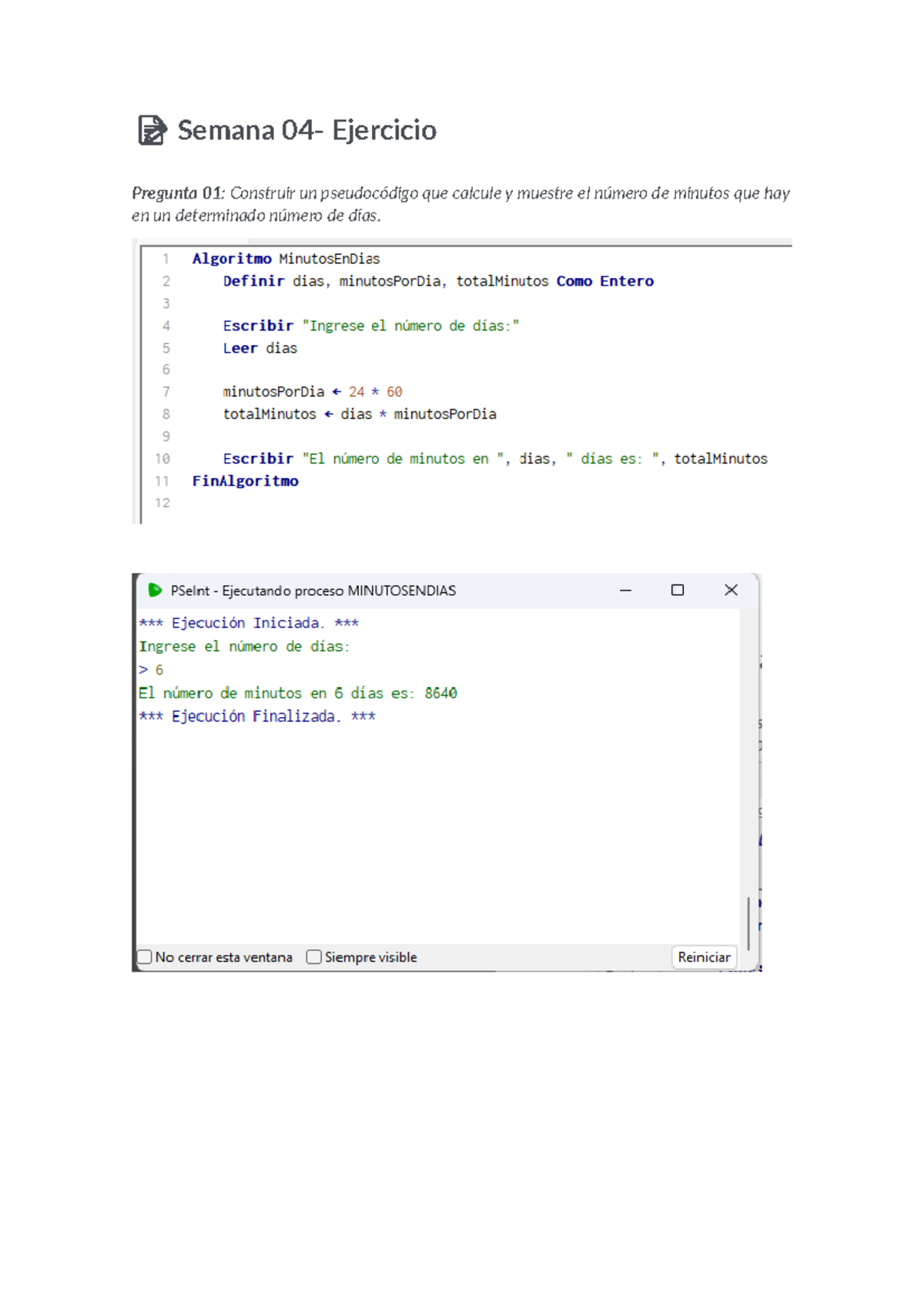Click the green PSeInt logo in title bar

[155, 590]
